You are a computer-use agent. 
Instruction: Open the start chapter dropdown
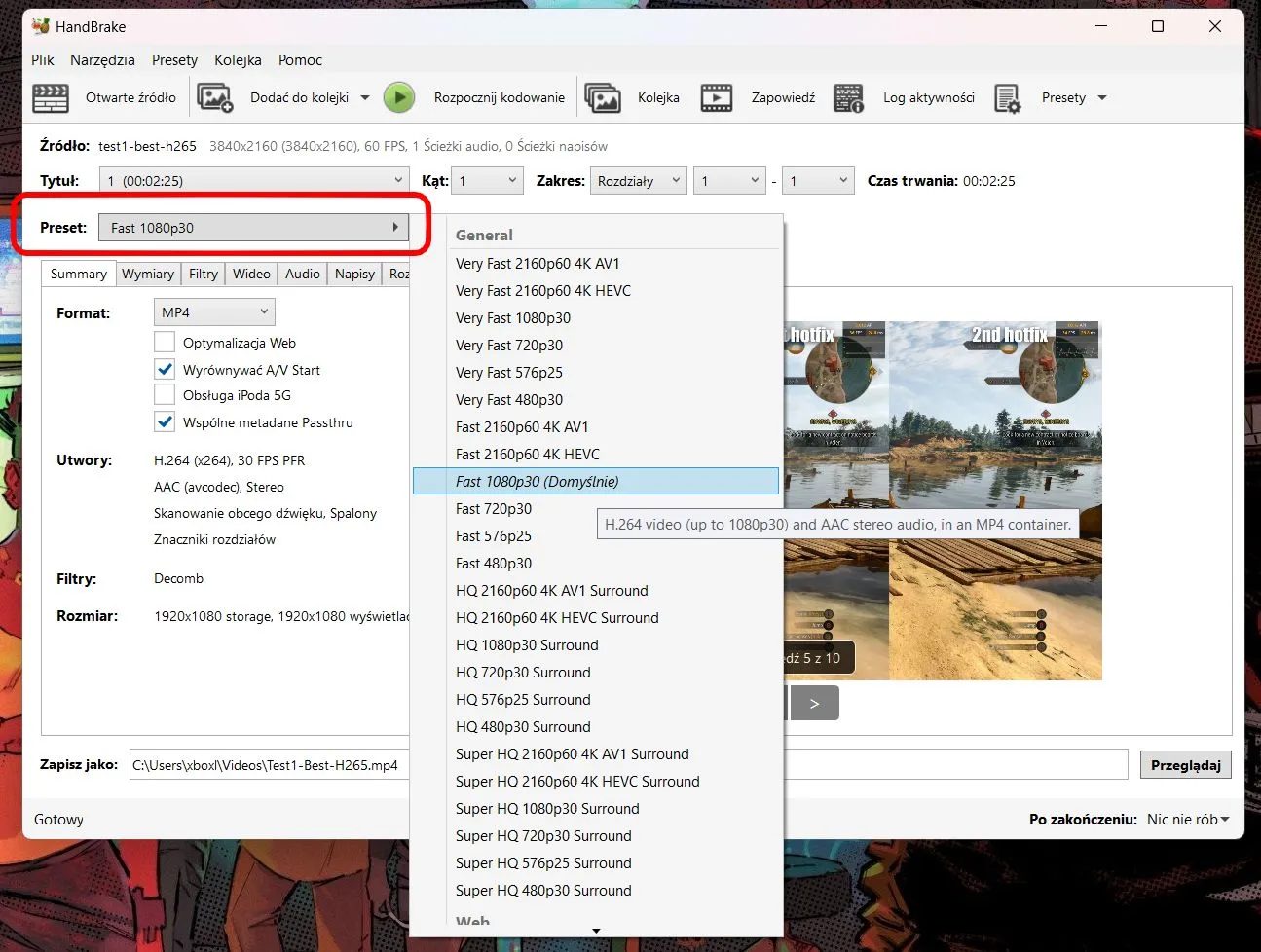click(729, 180)
